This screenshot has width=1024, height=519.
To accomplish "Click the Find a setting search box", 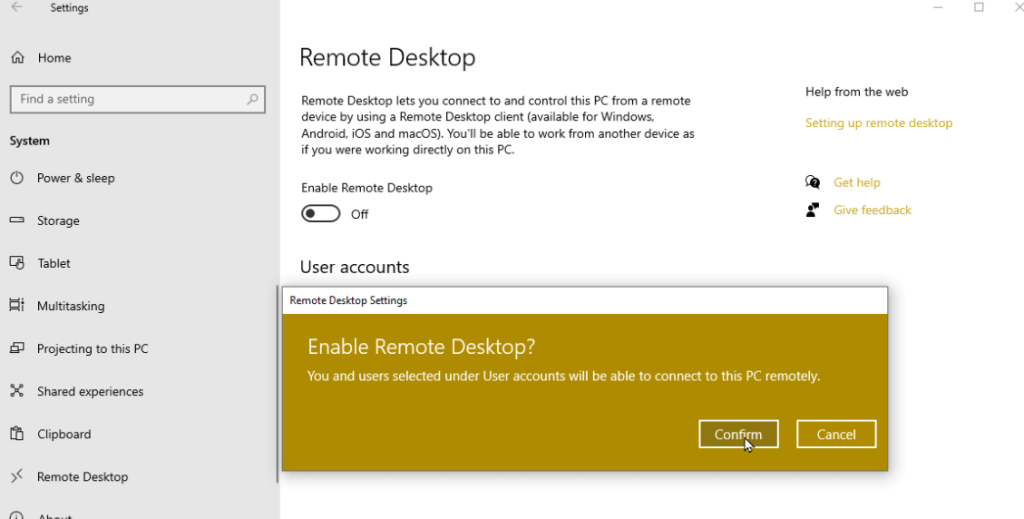I will click(x=137, y=99).
